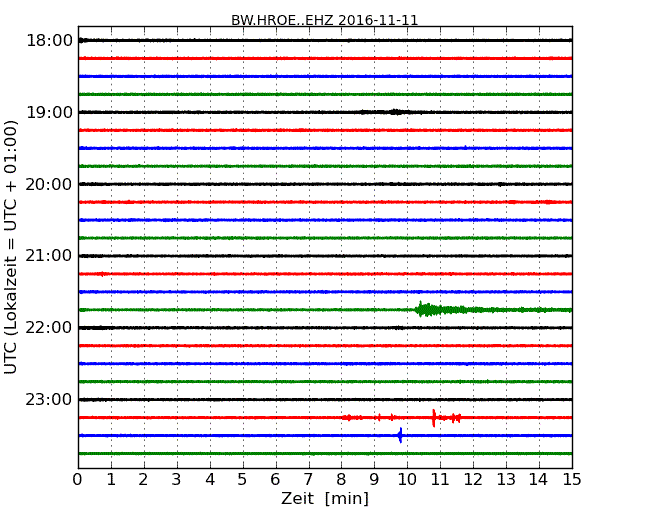Viewport: 650px width, 520px height.
Task: Click the x-axis tick label 9
Action: coord(374,479)
